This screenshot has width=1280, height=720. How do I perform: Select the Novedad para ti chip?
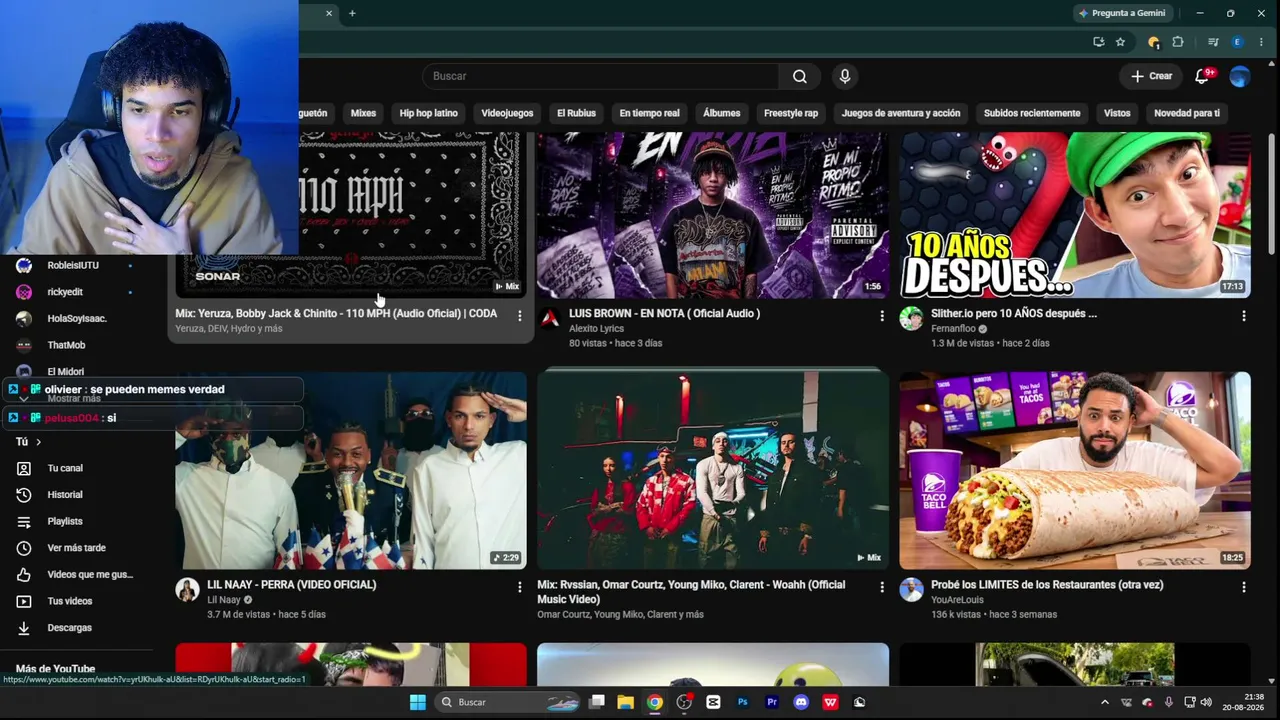click(x=1187, y=113)
